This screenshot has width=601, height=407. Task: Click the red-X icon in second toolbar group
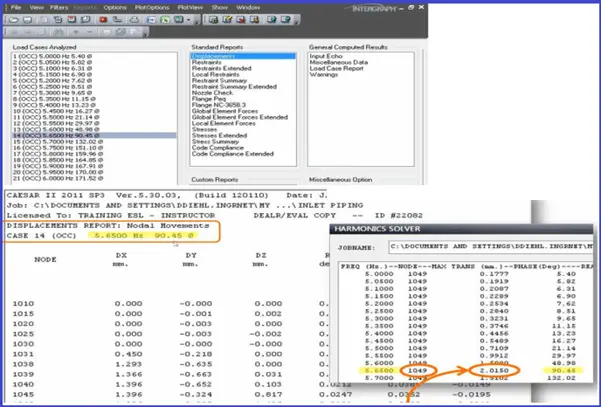[x=241, y=20]
